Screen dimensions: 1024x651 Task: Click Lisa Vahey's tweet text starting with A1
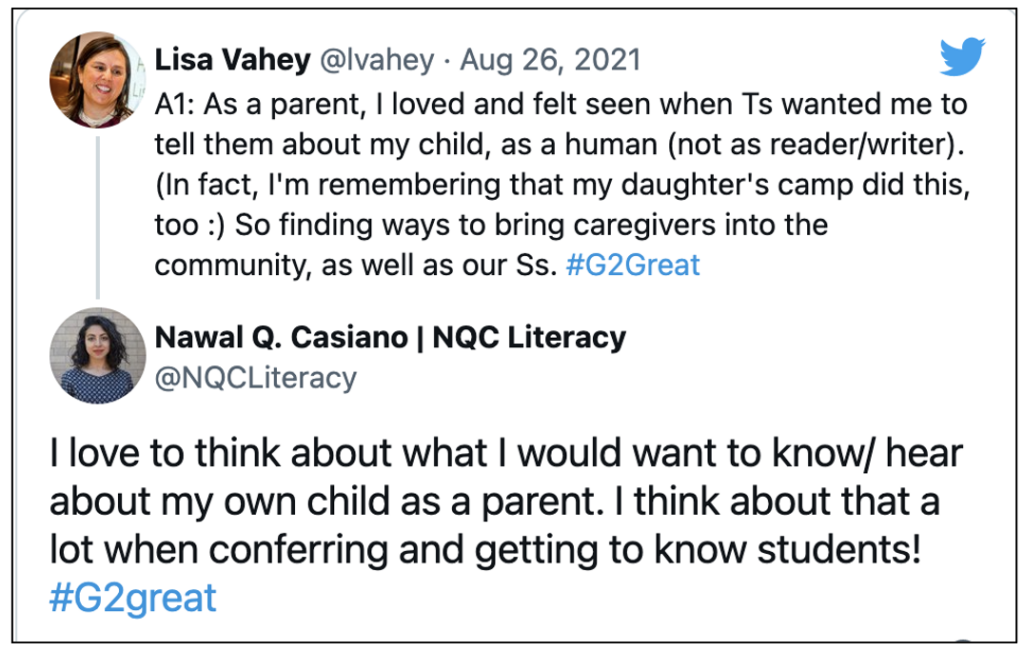click(562, 185)
